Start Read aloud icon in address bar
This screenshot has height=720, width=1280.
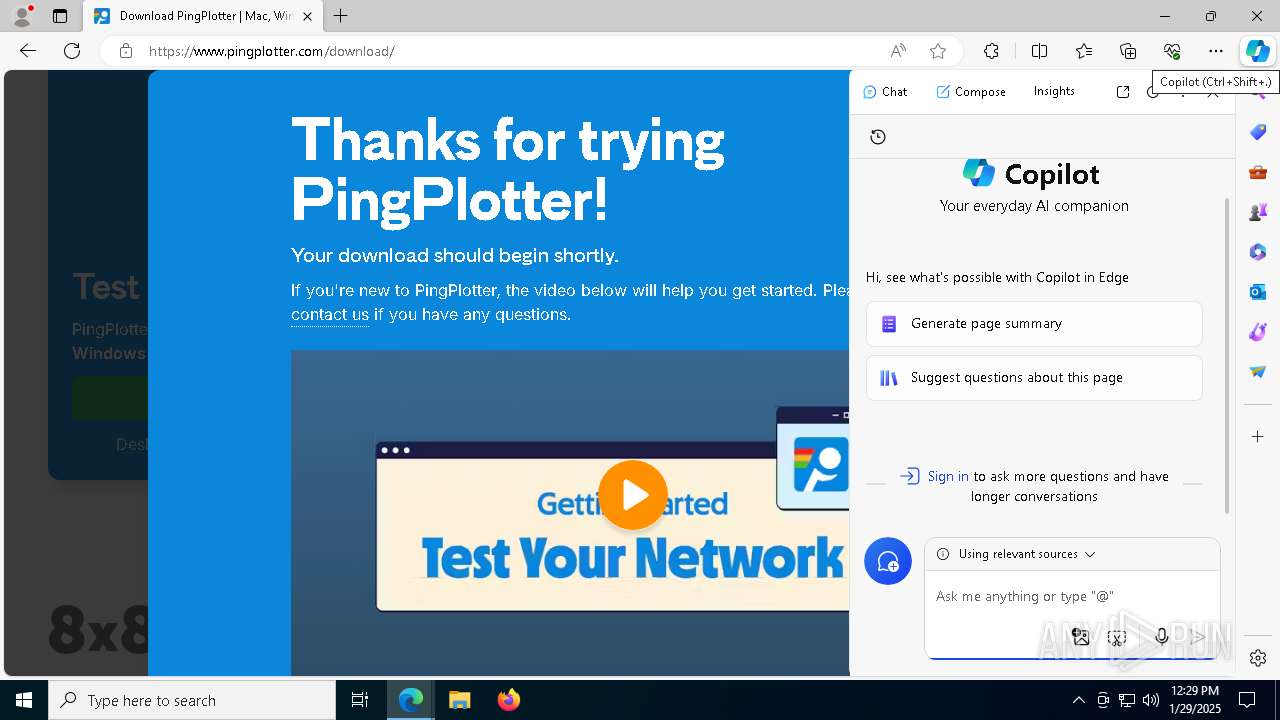click(x=898, y=51)
